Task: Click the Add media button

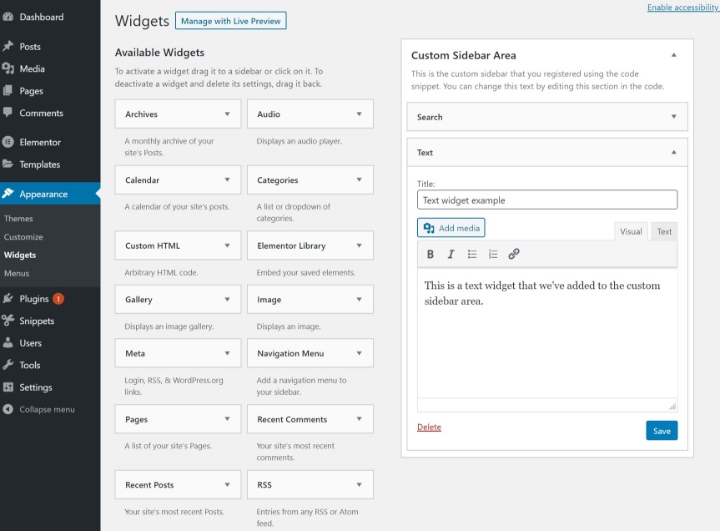Action: (x=451, y=228)
